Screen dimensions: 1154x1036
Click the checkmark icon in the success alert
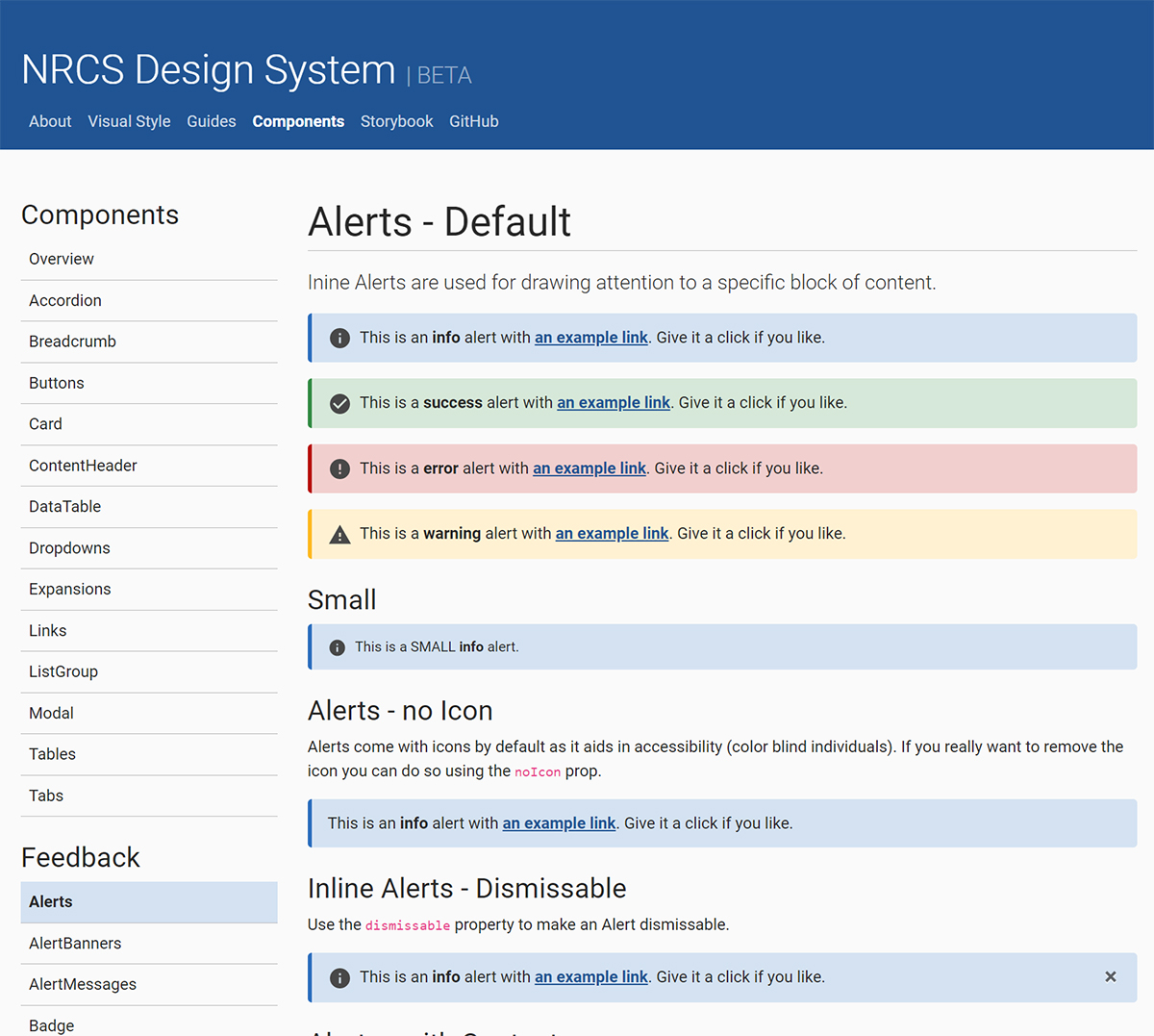coord(339,403)
